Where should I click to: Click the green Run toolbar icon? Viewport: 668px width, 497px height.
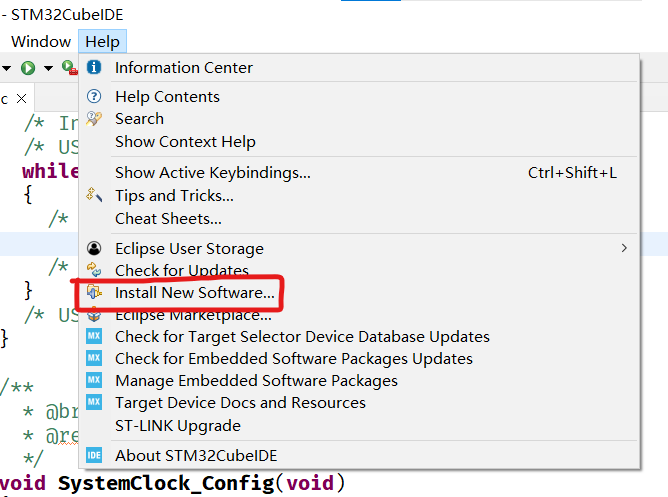coord(28,68)
